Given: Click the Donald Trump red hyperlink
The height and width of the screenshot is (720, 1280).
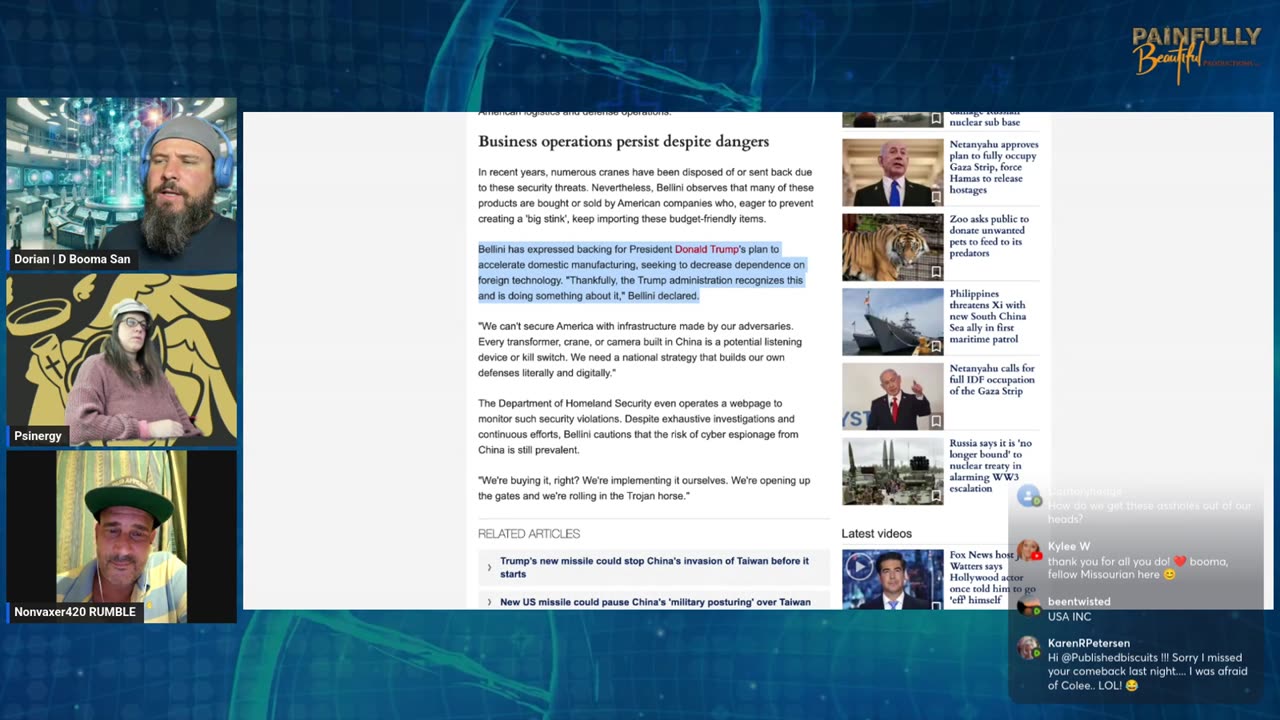Looking at the screenshot, I should 706,249.
